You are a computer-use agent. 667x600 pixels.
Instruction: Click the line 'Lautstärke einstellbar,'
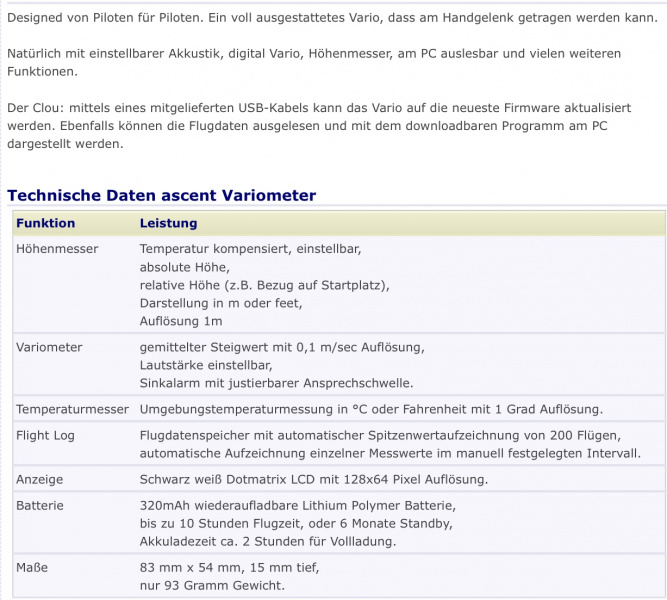[206, 366]
